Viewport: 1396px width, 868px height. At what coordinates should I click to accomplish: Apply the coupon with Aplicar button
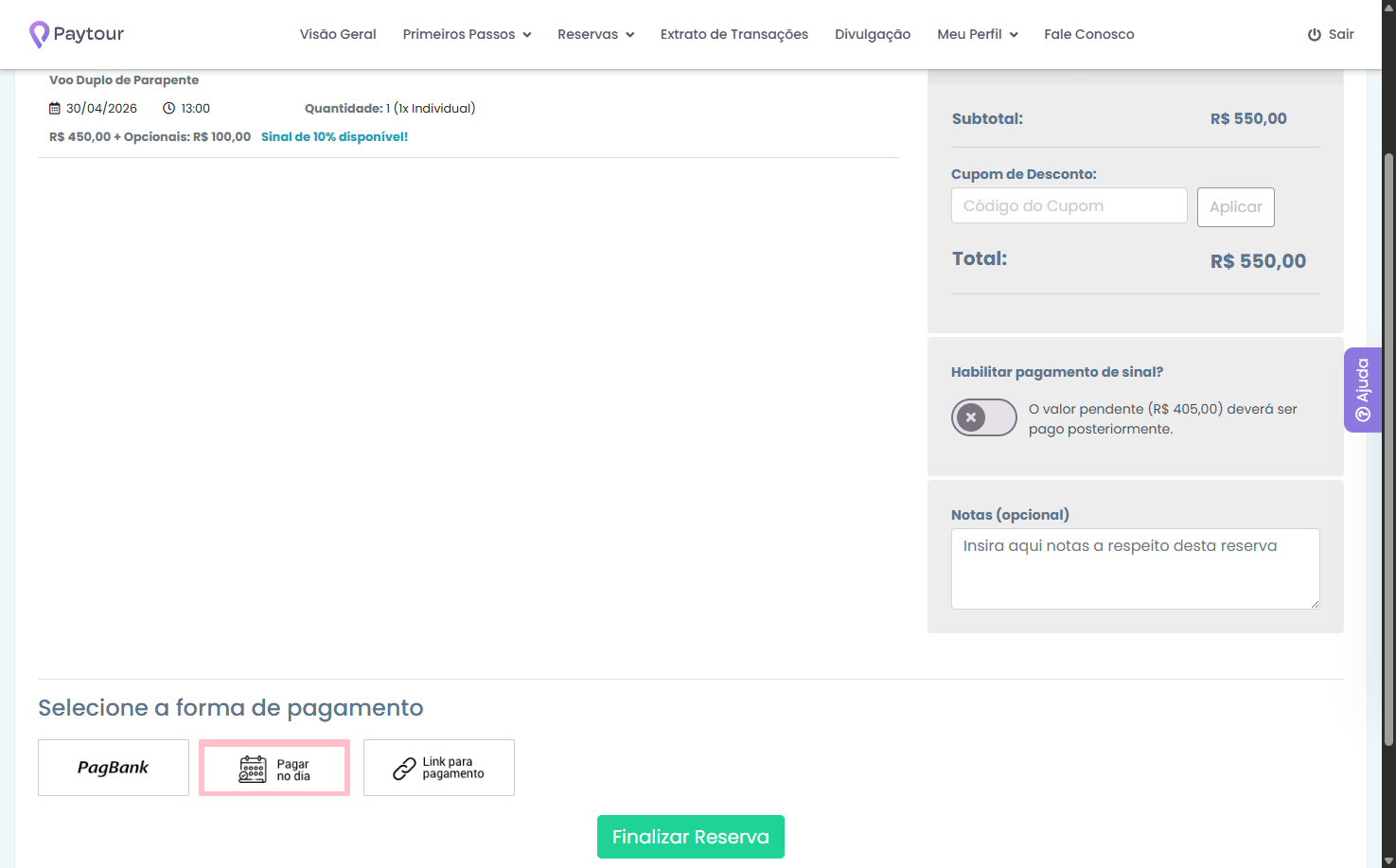[1236, 207]
